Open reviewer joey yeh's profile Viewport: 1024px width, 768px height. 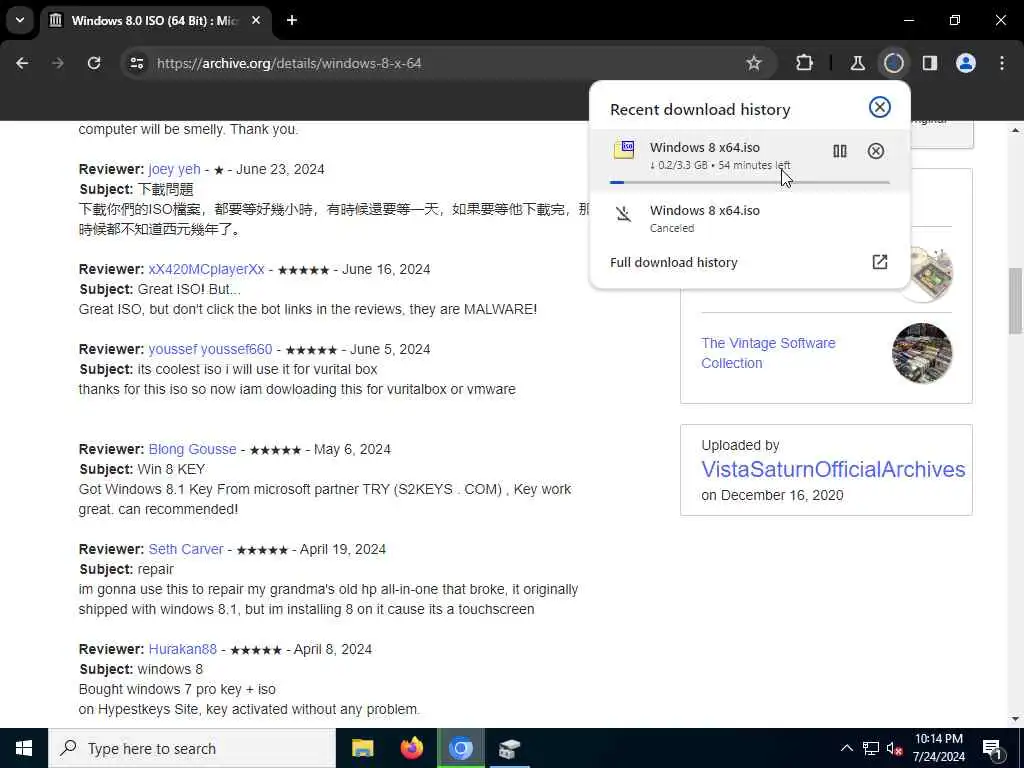tap(174, 169)
